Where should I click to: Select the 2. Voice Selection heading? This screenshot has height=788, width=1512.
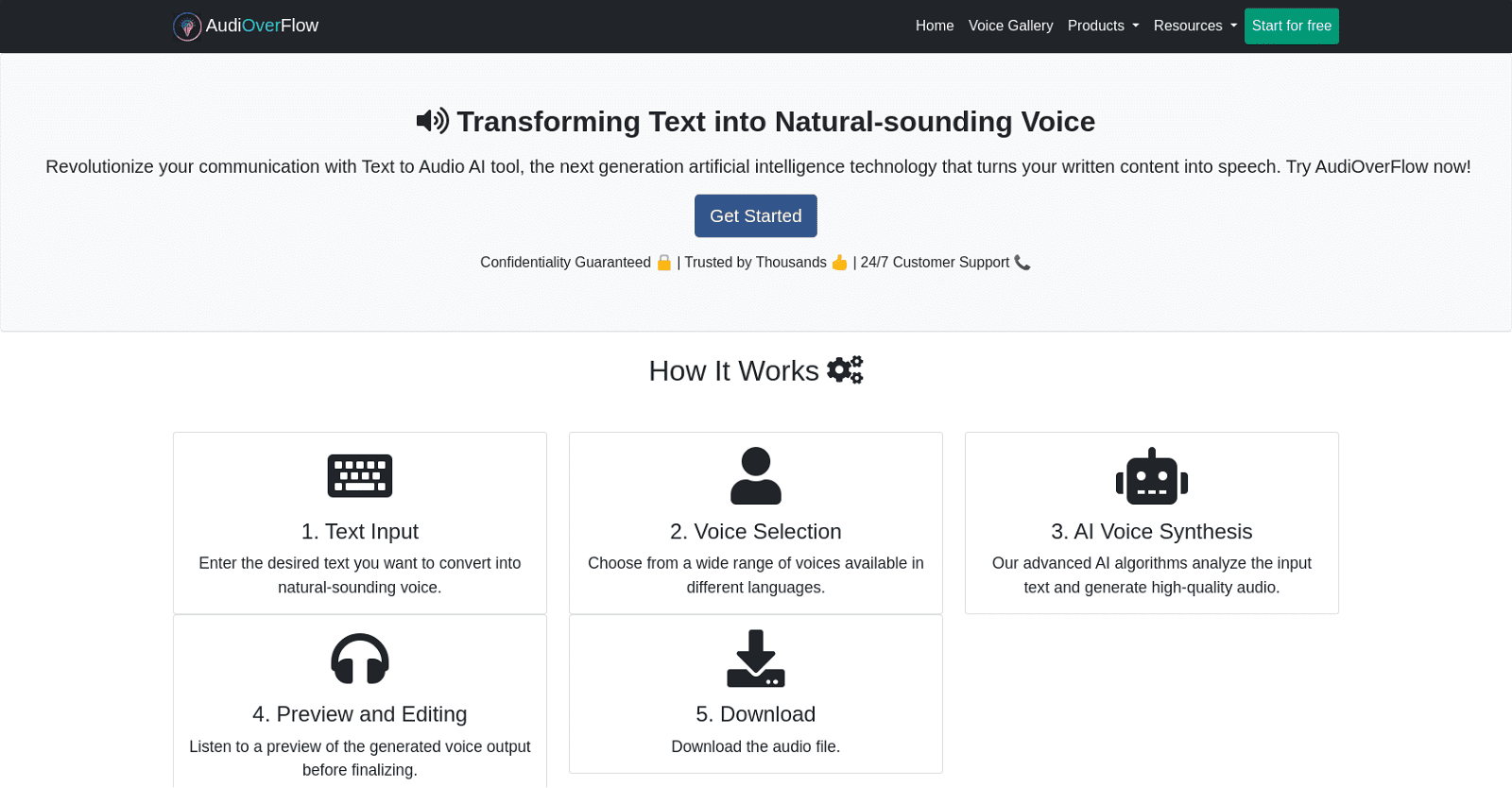coord(756,532)
